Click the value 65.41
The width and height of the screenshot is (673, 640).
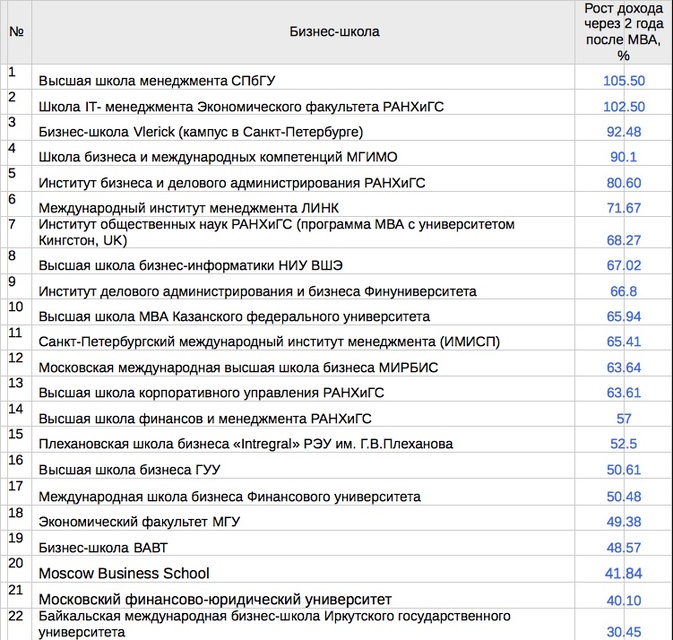pos(624,342)
